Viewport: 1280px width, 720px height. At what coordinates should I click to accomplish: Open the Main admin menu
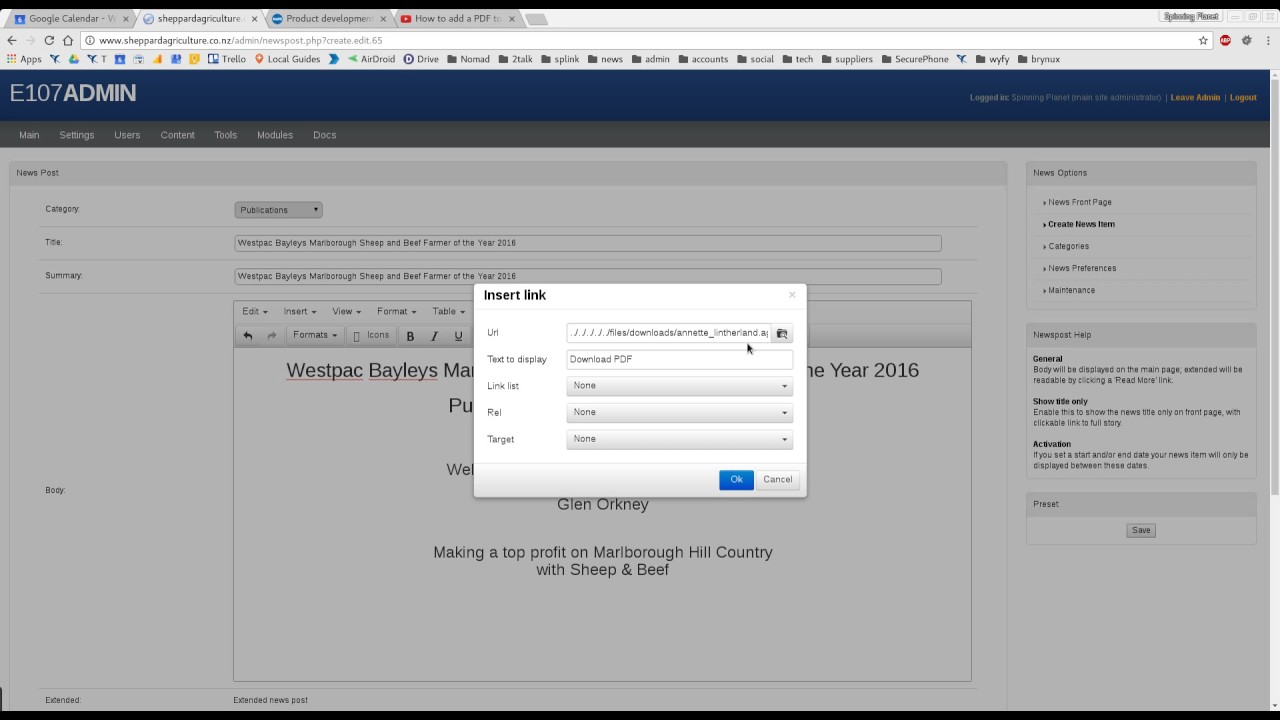[29, 135]
